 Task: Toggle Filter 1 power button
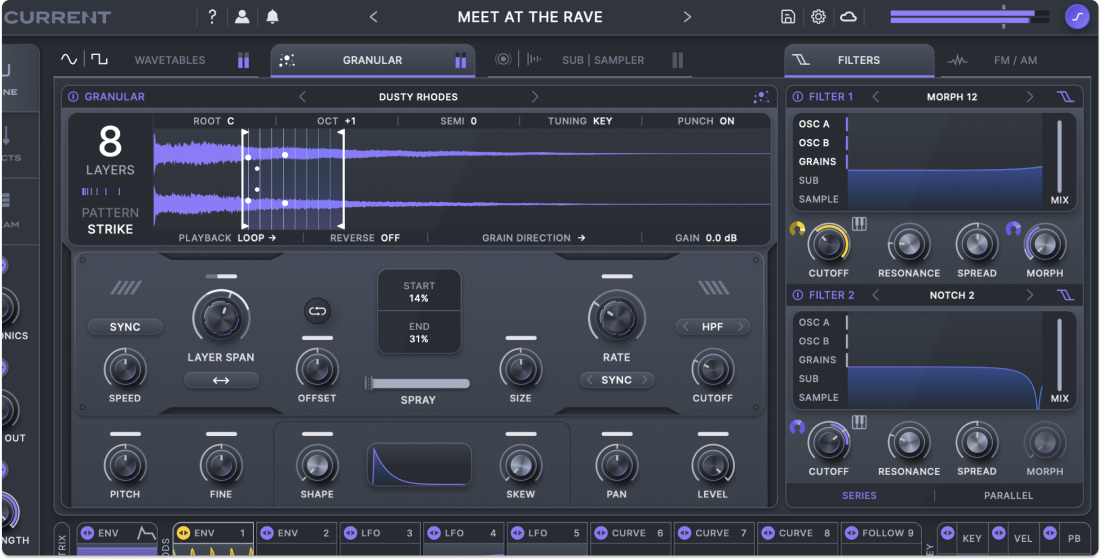tap(797, 97)
